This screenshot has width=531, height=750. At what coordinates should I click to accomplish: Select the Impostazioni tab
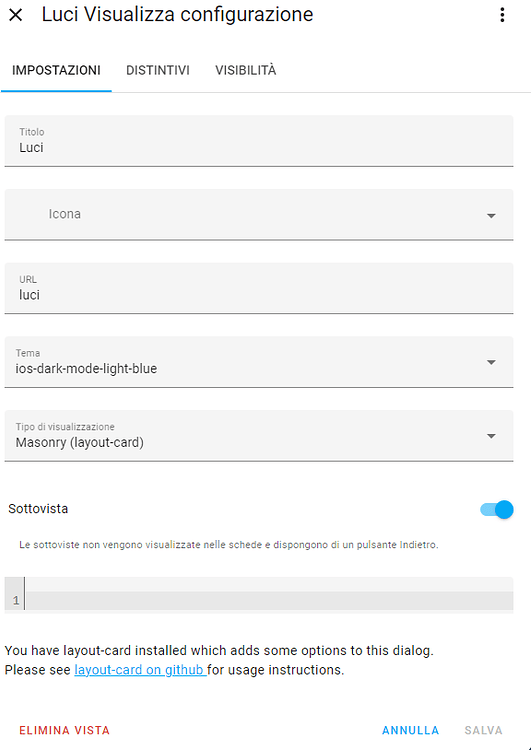[56, 70]
